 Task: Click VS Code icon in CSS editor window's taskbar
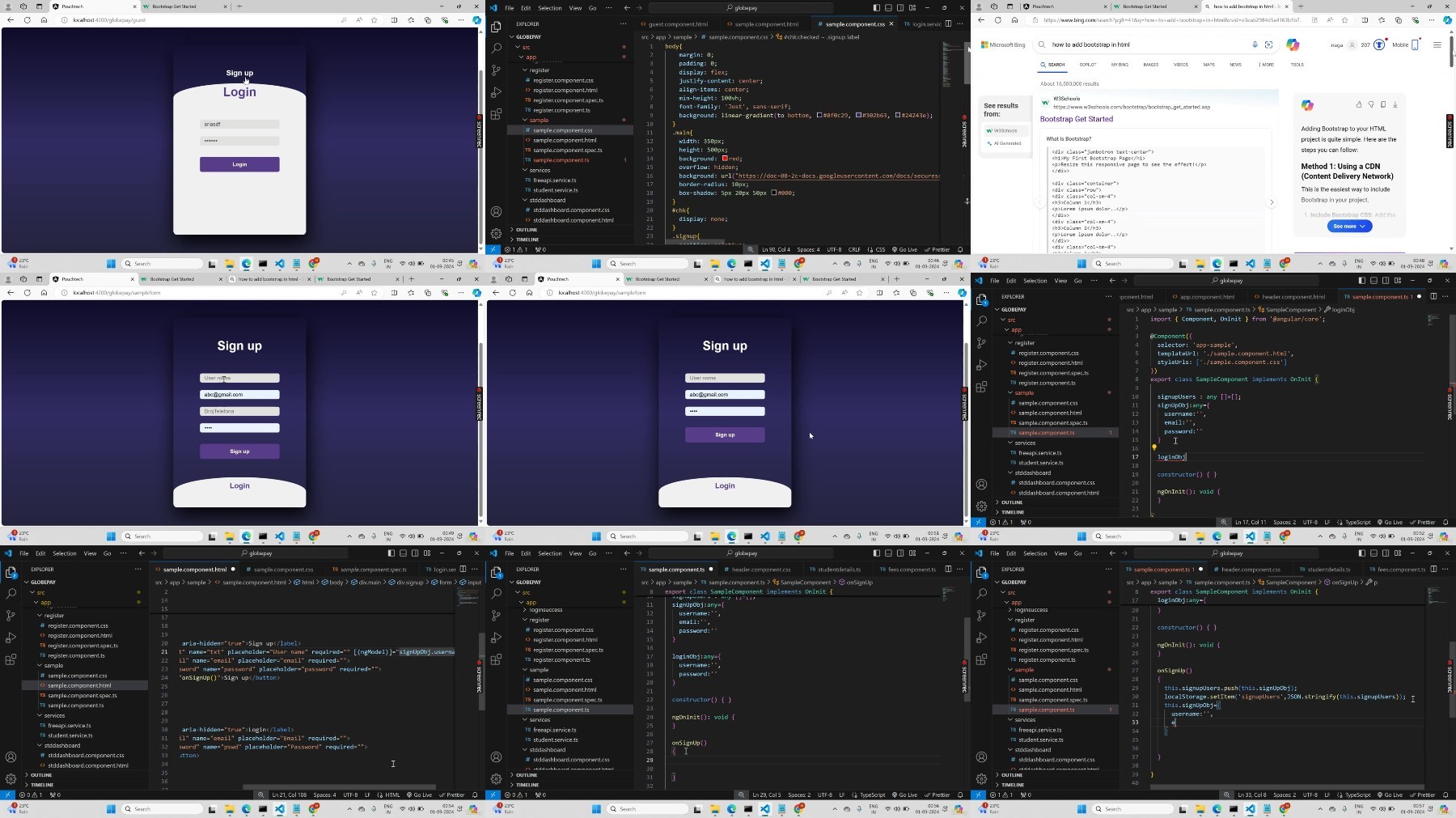[x=765, y=264]
